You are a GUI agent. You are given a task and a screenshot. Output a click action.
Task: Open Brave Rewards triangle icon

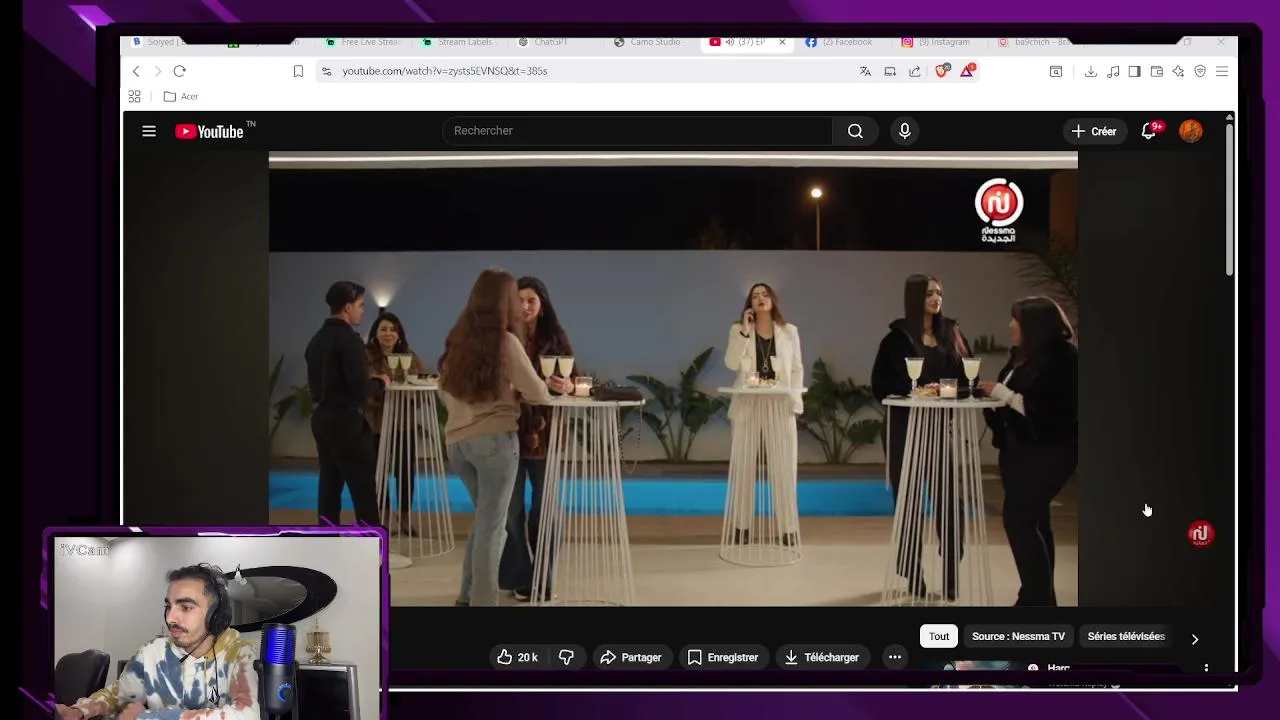point(967,71)
